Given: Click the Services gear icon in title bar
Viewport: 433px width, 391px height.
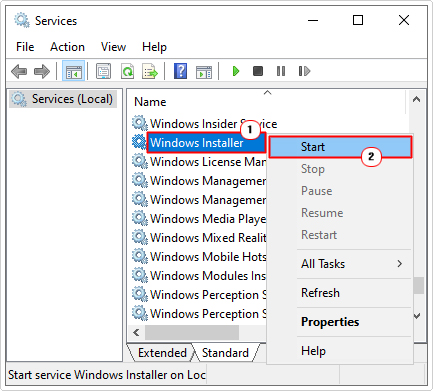Looking at the screenshot, I should pyautogui.click(x=22, y=20).
